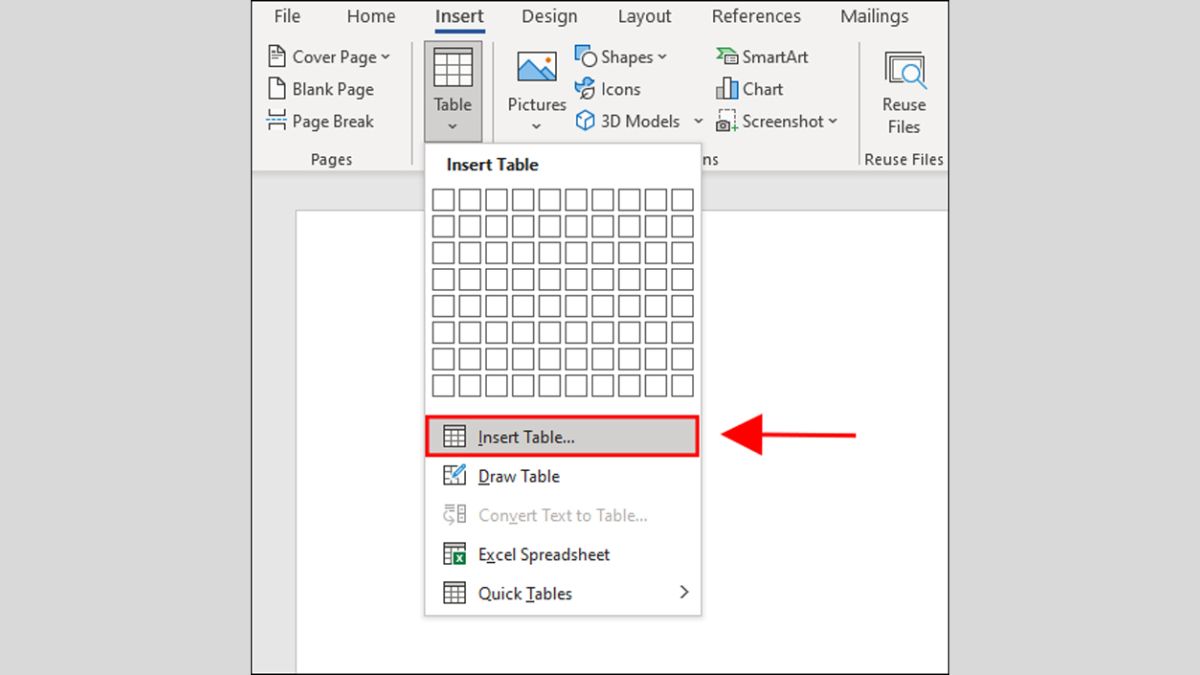This screenshot has height=675, width=1200.
Task: Open the Screenshot dropdown arrow
Action: [x=832, y=121]
